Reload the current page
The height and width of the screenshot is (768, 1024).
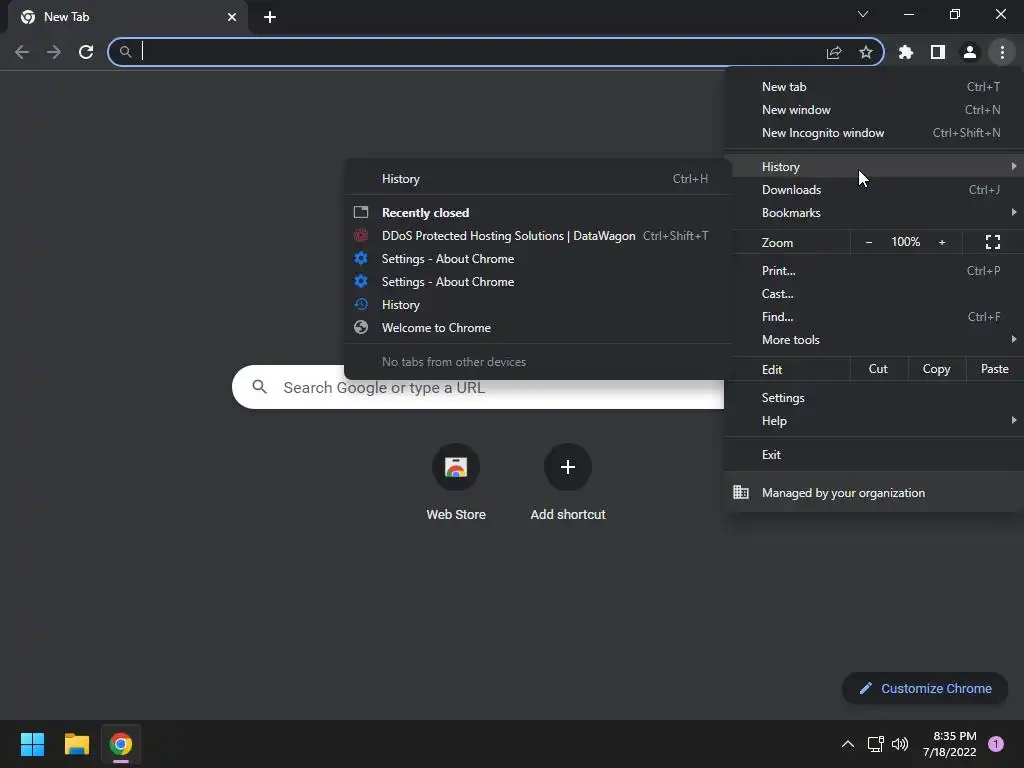(86, 52)
